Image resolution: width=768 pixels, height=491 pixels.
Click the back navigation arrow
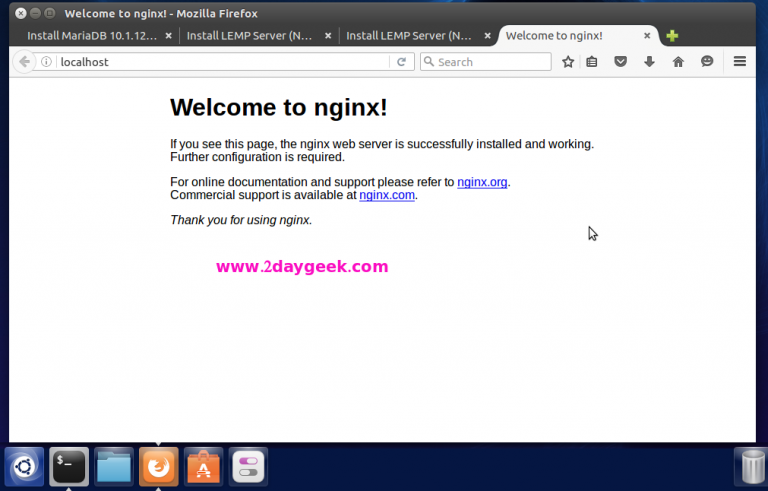pyautogui.click(x=24, y=62)
